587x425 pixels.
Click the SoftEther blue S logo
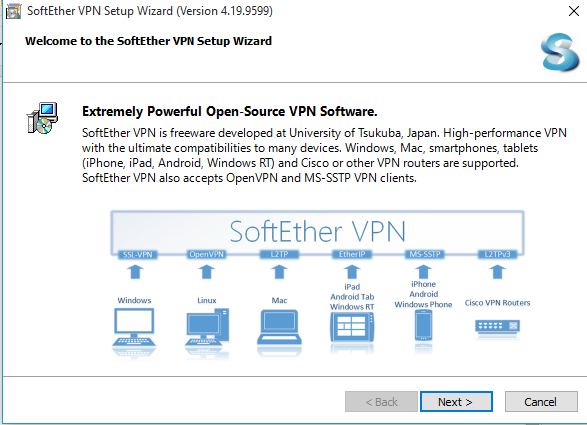coord(560,52)
